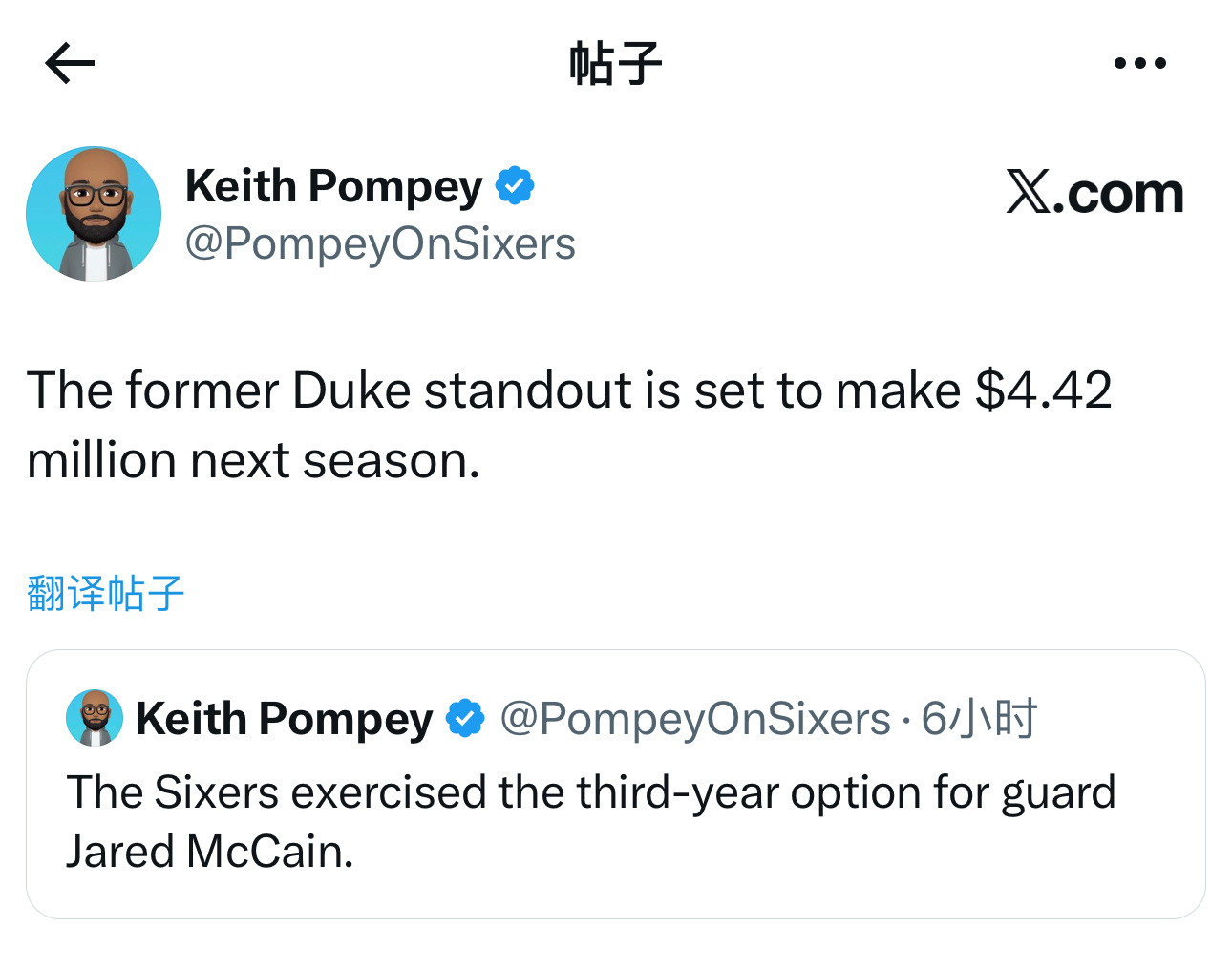Click the @PompeyOnSixers handle under the main name
Screen dimensions: 1232x970
[380, 243]
